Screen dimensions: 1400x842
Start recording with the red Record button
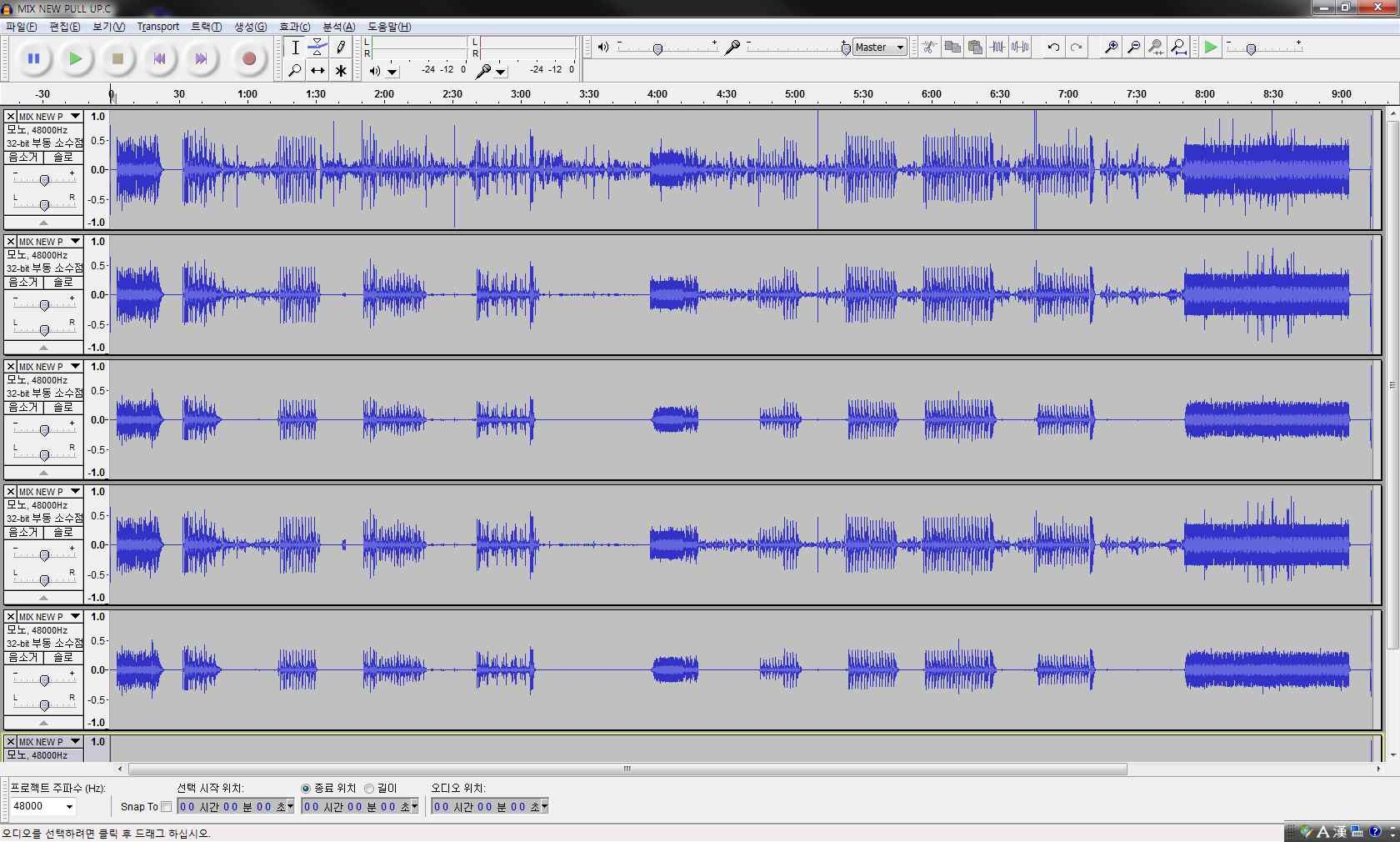[248, 58]
